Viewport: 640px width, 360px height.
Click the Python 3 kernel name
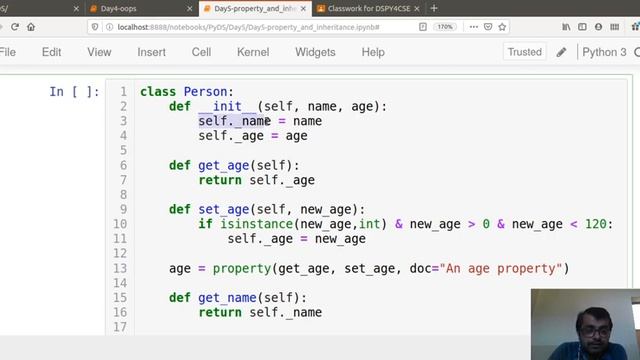[604, 52]
